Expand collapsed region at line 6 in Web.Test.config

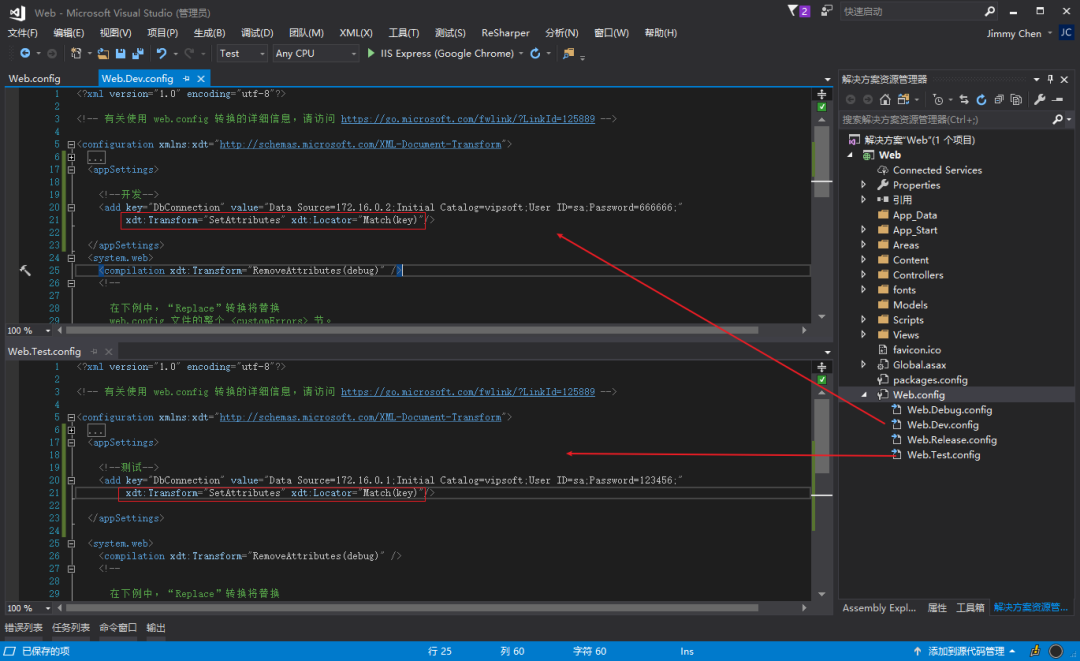pyautogui.click(x=71, y=430)
